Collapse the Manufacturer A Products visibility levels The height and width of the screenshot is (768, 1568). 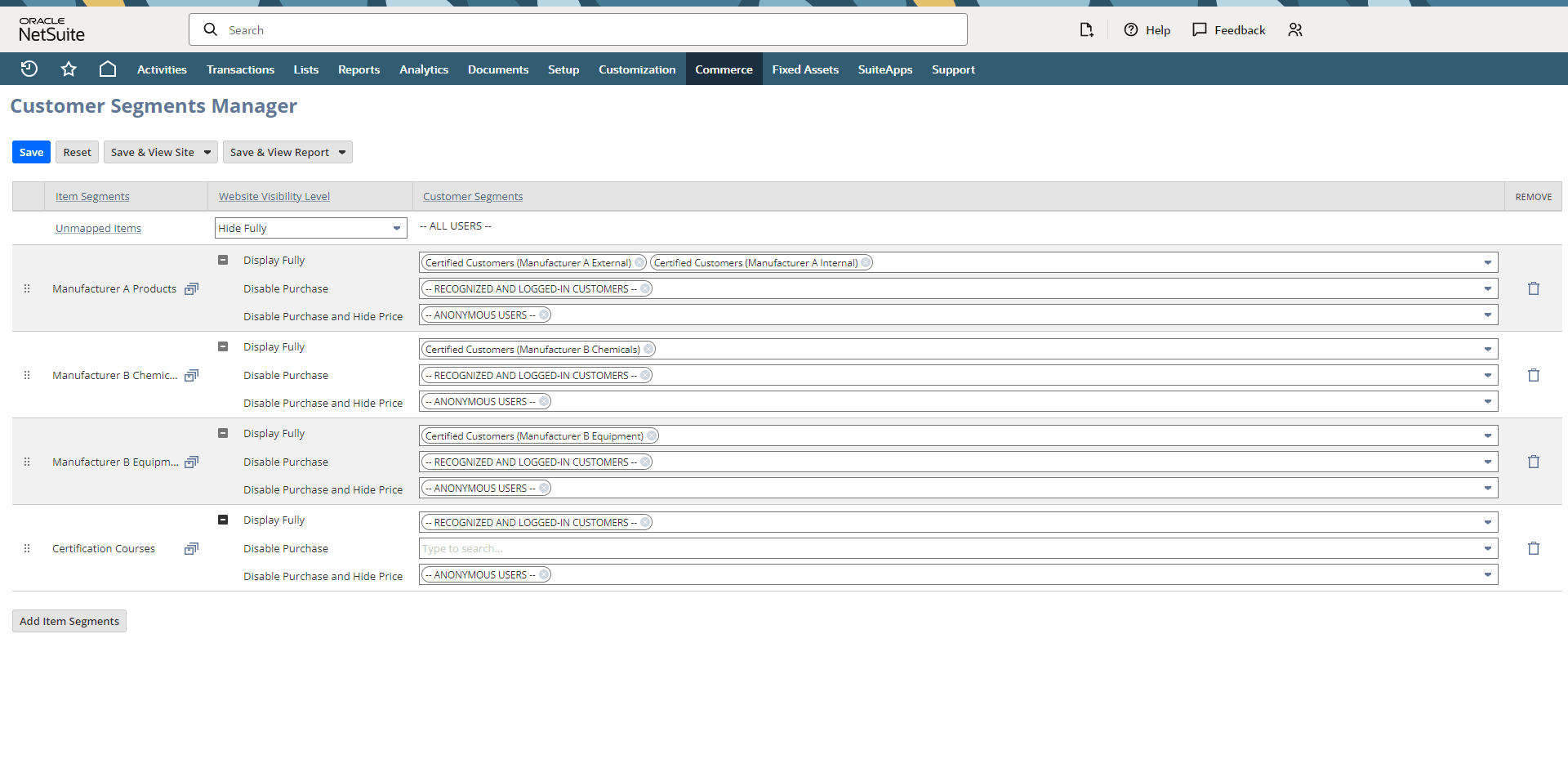(223, 261)
